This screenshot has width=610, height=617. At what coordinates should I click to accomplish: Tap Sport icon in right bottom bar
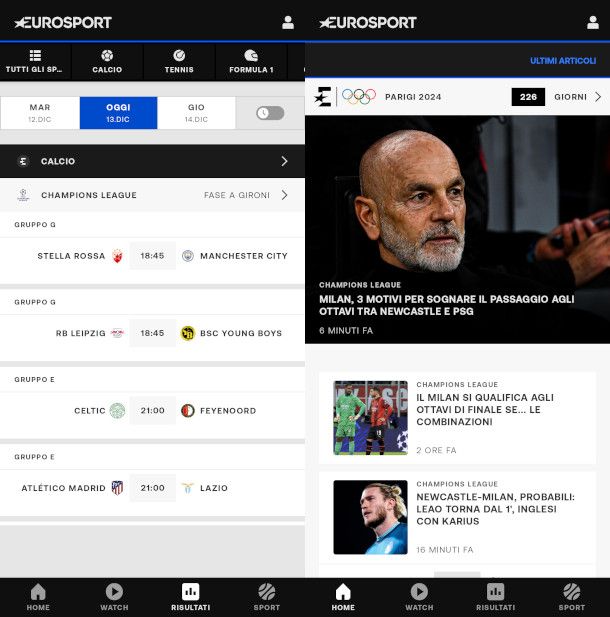pos(571,592)
